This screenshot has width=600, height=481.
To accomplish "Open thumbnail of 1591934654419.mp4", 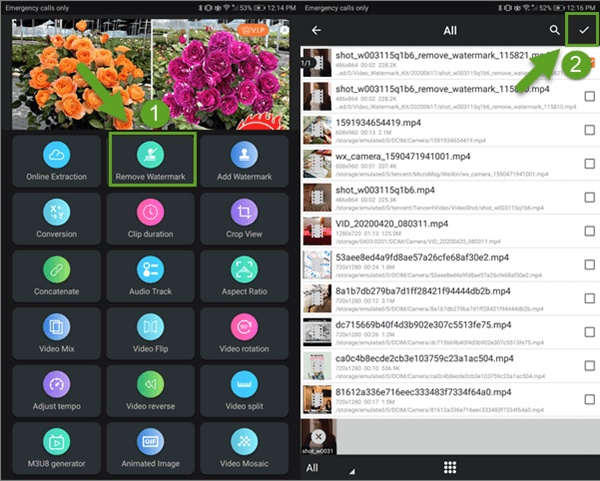I will [x=317, y=130].
